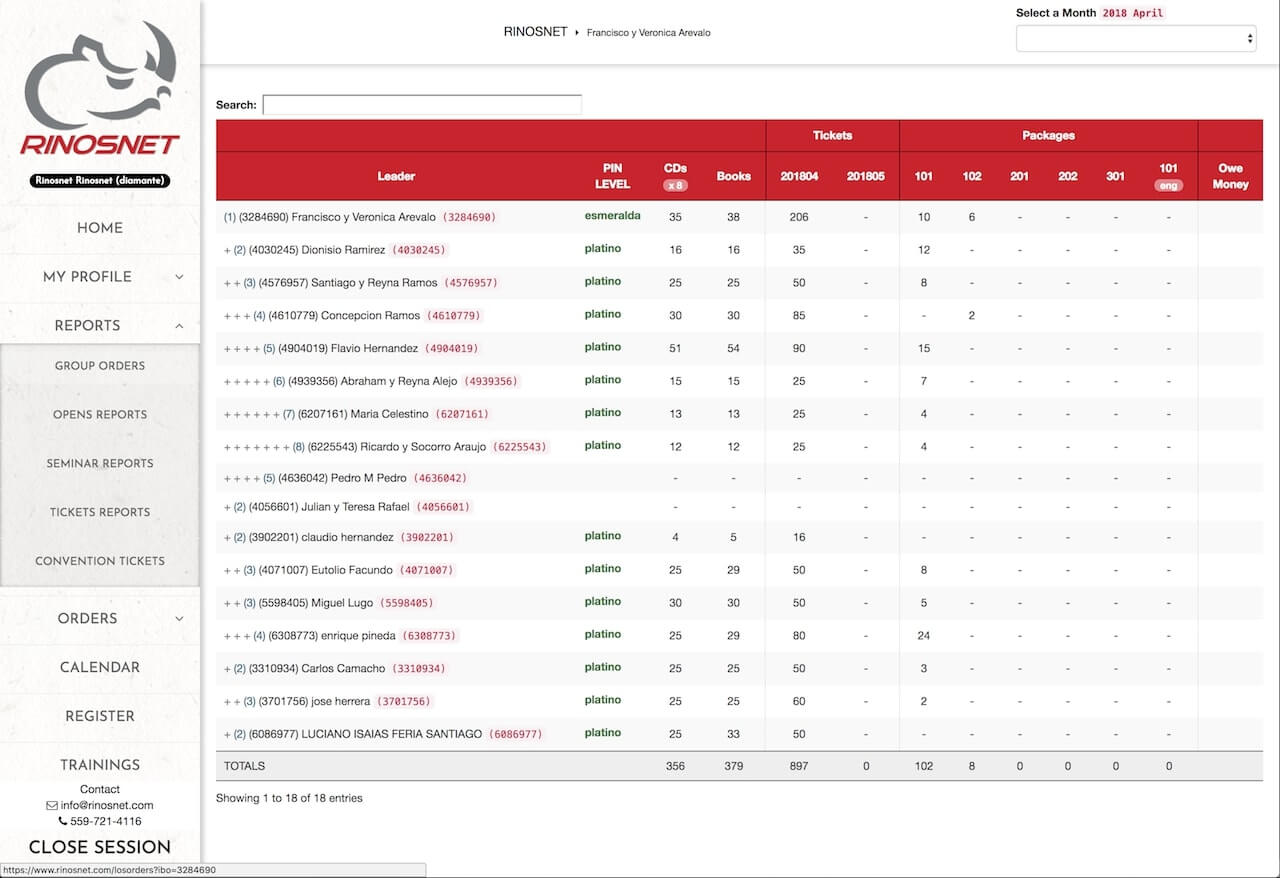Image resolution: width=1280 pixels, height=878 pixels.
Task: Sort by package 202 column
Action: pyautogui.click(x=1068, y=176)
